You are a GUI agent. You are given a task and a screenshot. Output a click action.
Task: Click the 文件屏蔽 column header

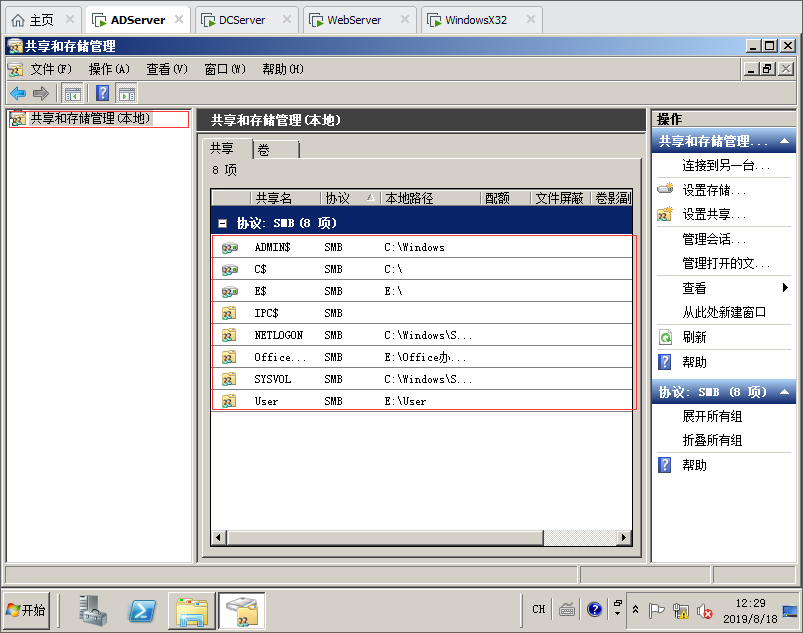click(561, 198)
